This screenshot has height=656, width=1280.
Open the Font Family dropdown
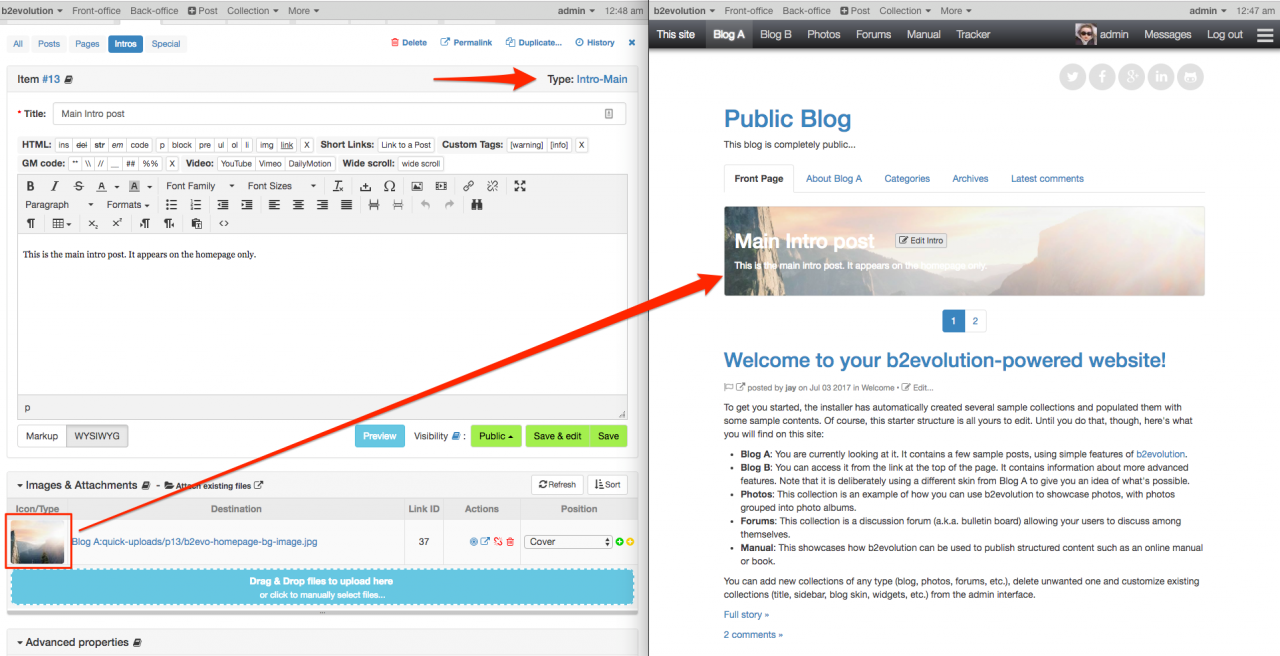click(x=200, y=186)
